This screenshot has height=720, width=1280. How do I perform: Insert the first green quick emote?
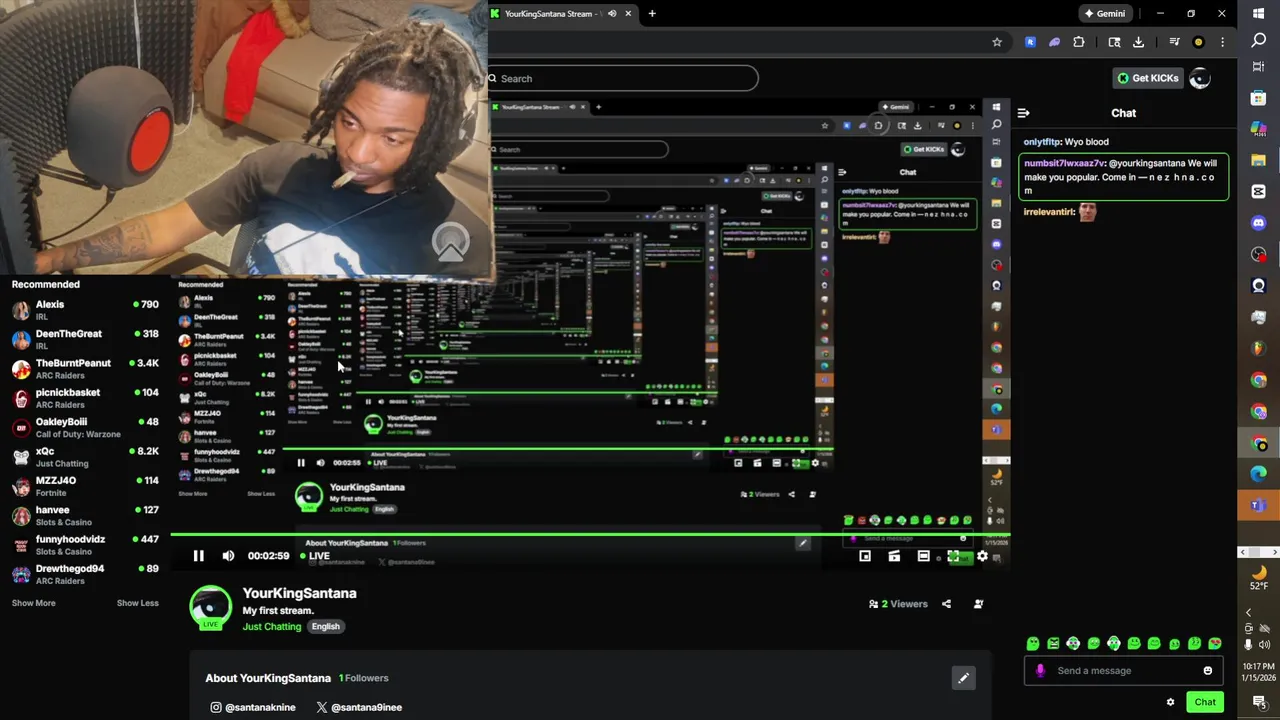[x=1033, y=643]
